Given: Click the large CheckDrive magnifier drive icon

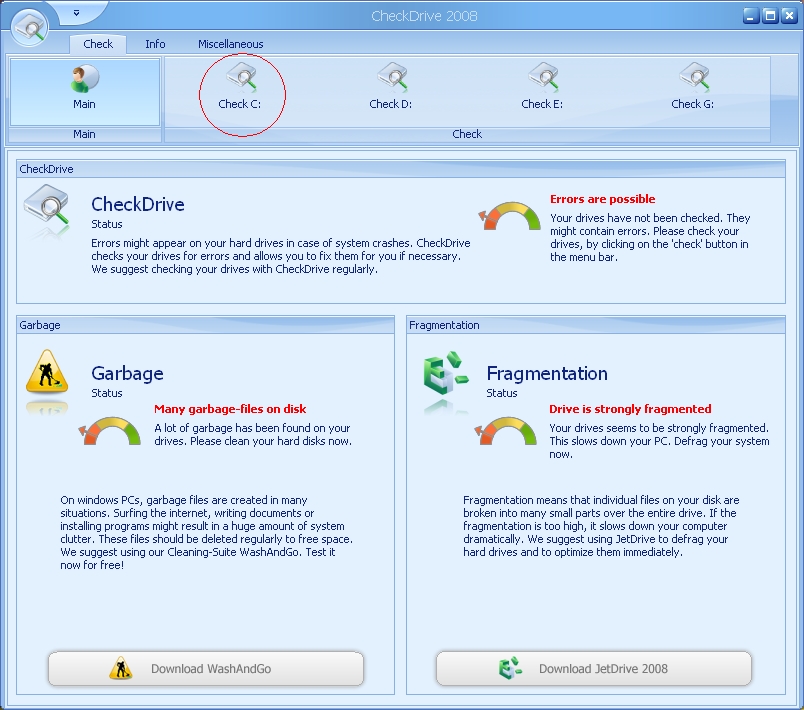Looking at the screenshot, I should [46, 207].
